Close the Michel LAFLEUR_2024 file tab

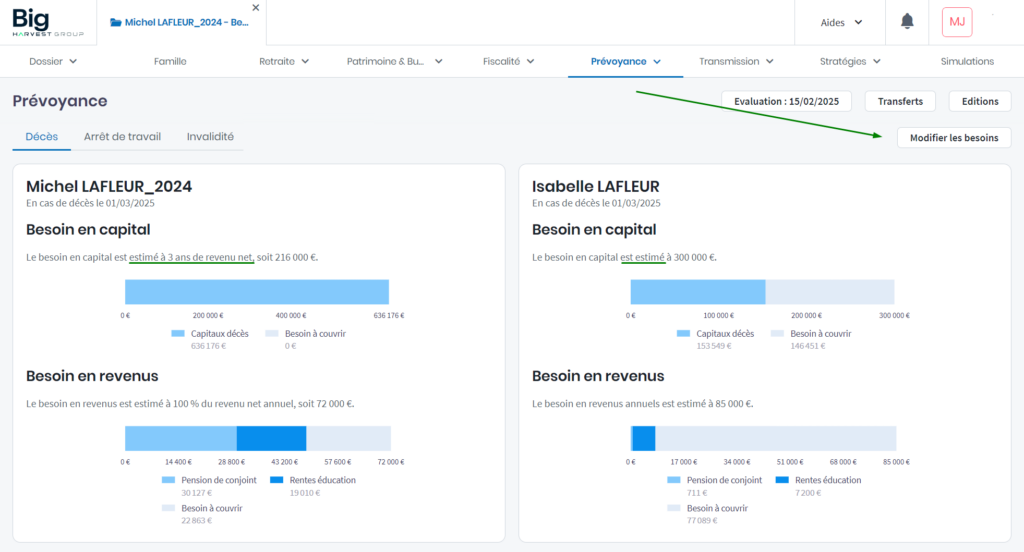coord(255,7)
